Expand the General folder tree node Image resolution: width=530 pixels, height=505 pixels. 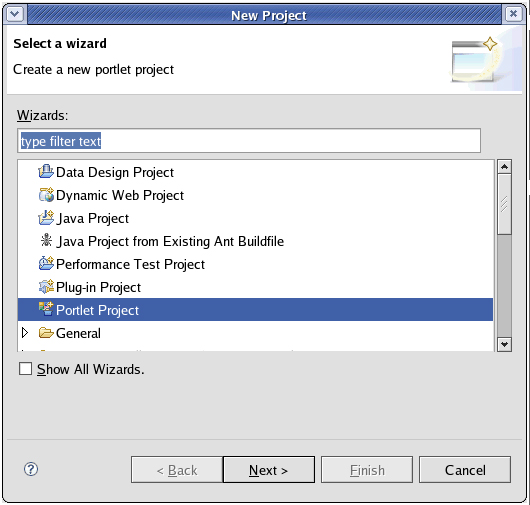click(x=25, y=333)
